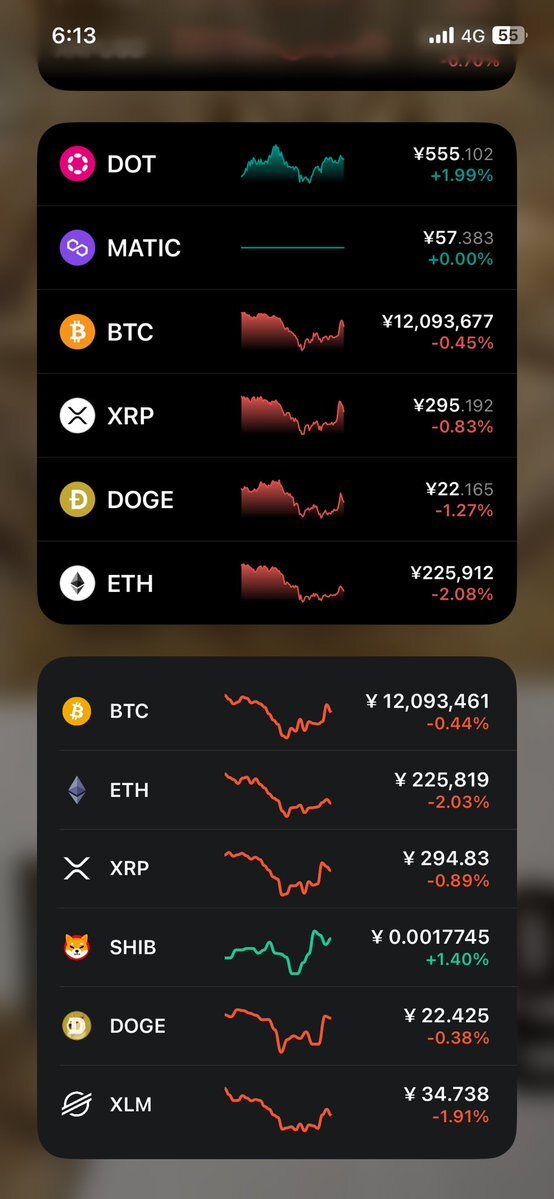Tap the ¥0.0017745 SHIB price
The image size is (554, 1199).
click(430, 937)
